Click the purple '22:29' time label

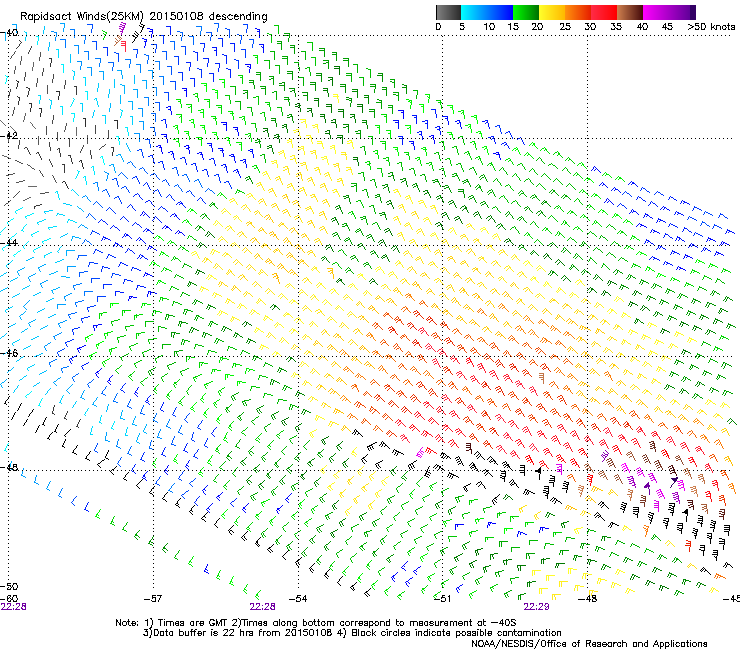pos(536,607)
